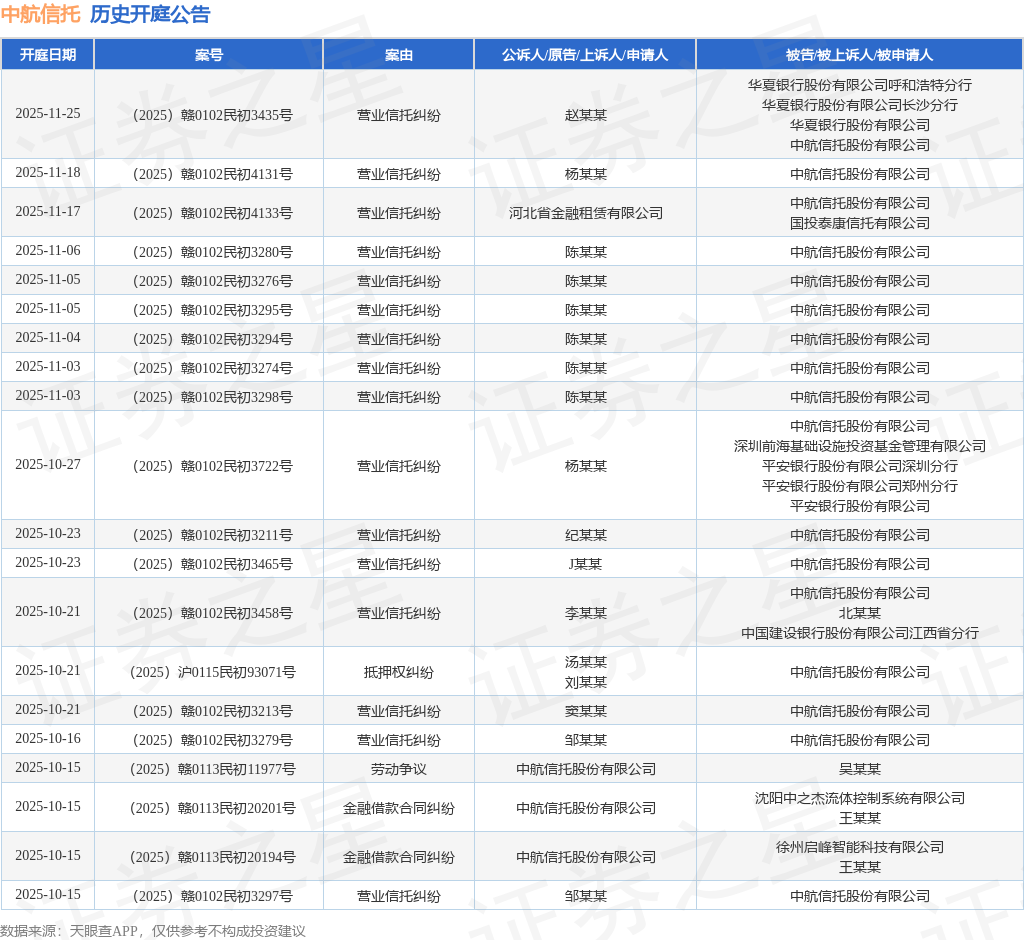Click plaintiff name 纪某某
The height and width of the screenshot is (940, 1024).
[586, 535]
